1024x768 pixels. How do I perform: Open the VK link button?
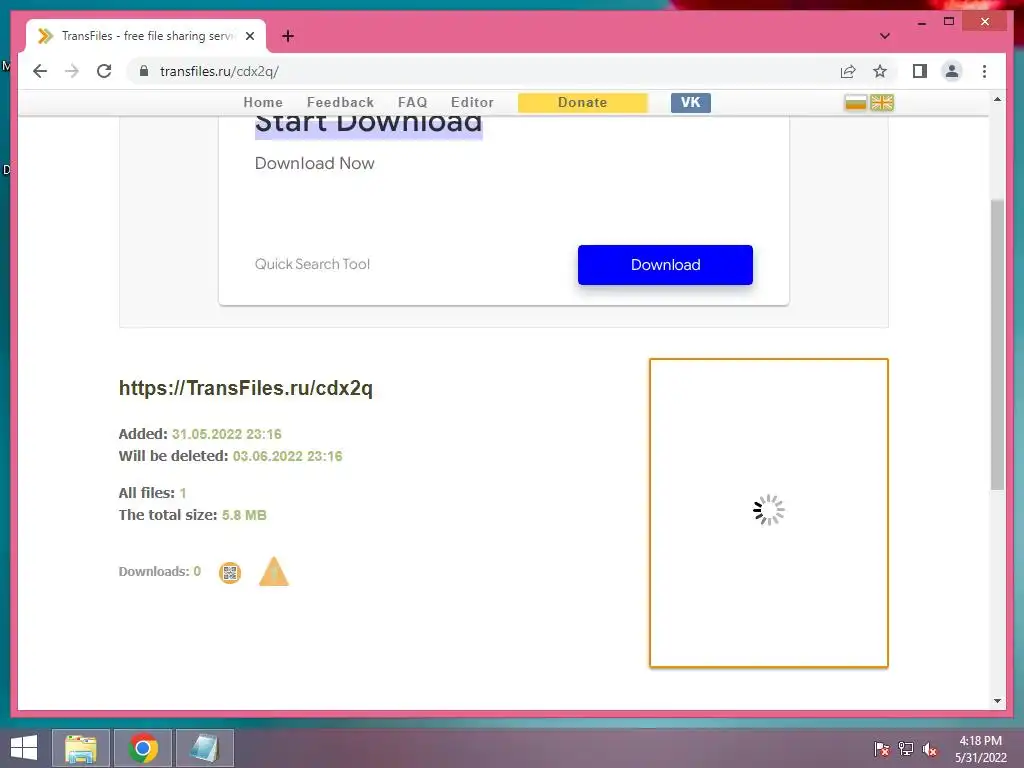(690, 103)
